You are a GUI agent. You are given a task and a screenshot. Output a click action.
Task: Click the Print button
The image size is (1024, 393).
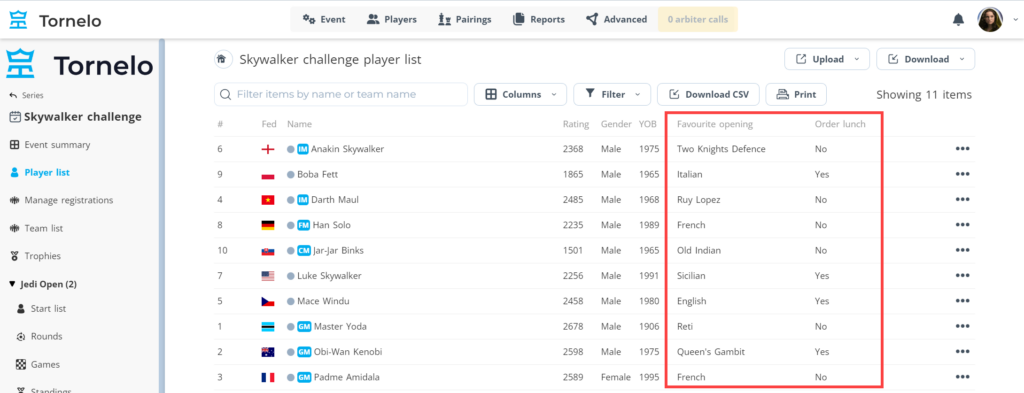(796, 95)
